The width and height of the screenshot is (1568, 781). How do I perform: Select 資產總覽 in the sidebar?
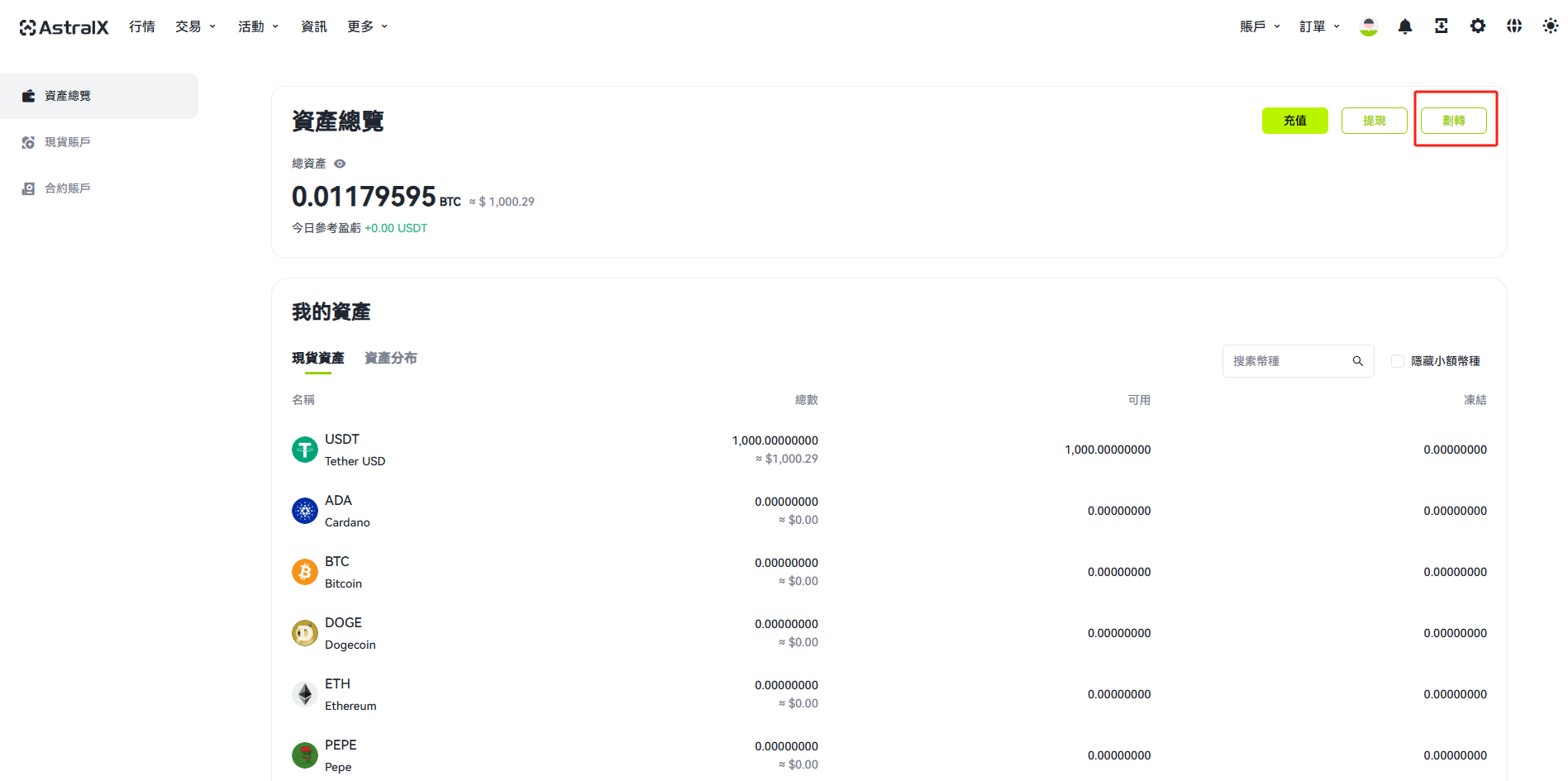99,96
